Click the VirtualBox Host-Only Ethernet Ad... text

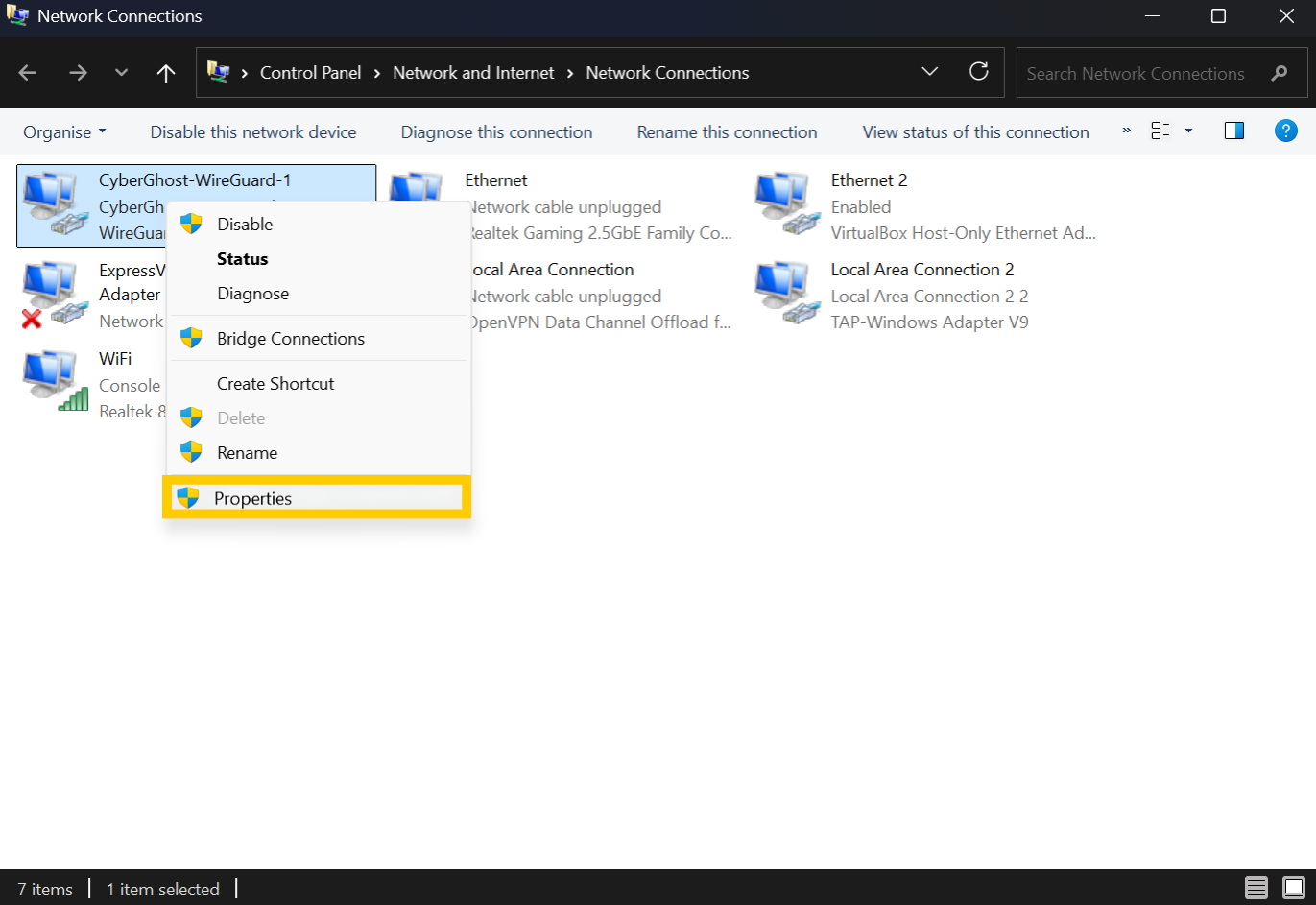963,233
